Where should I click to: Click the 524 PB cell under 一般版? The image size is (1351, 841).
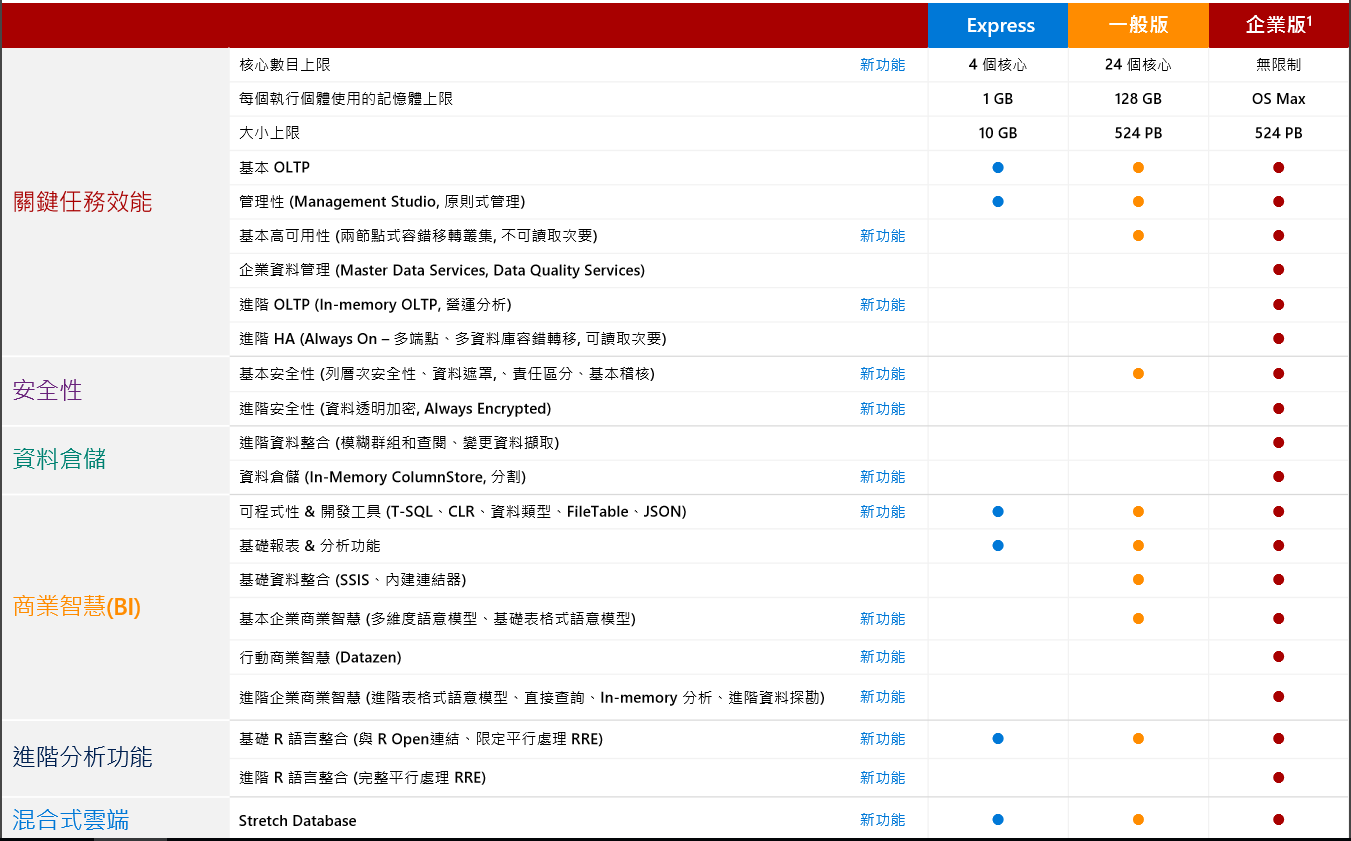coord(1138,132)
